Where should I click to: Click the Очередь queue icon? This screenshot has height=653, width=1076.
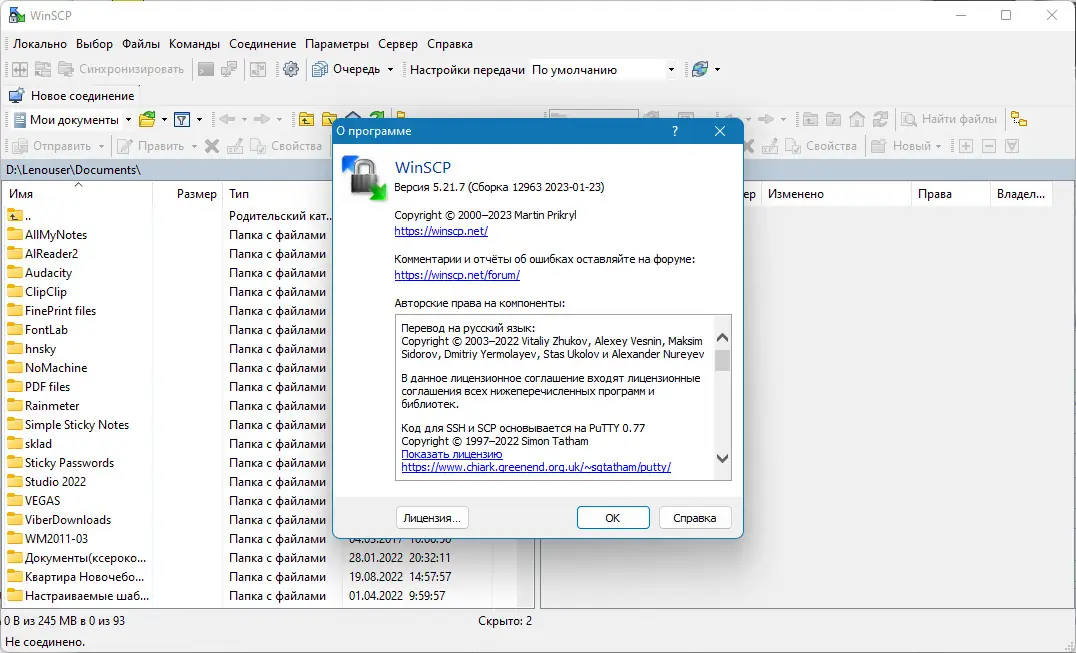pos(320,69)
